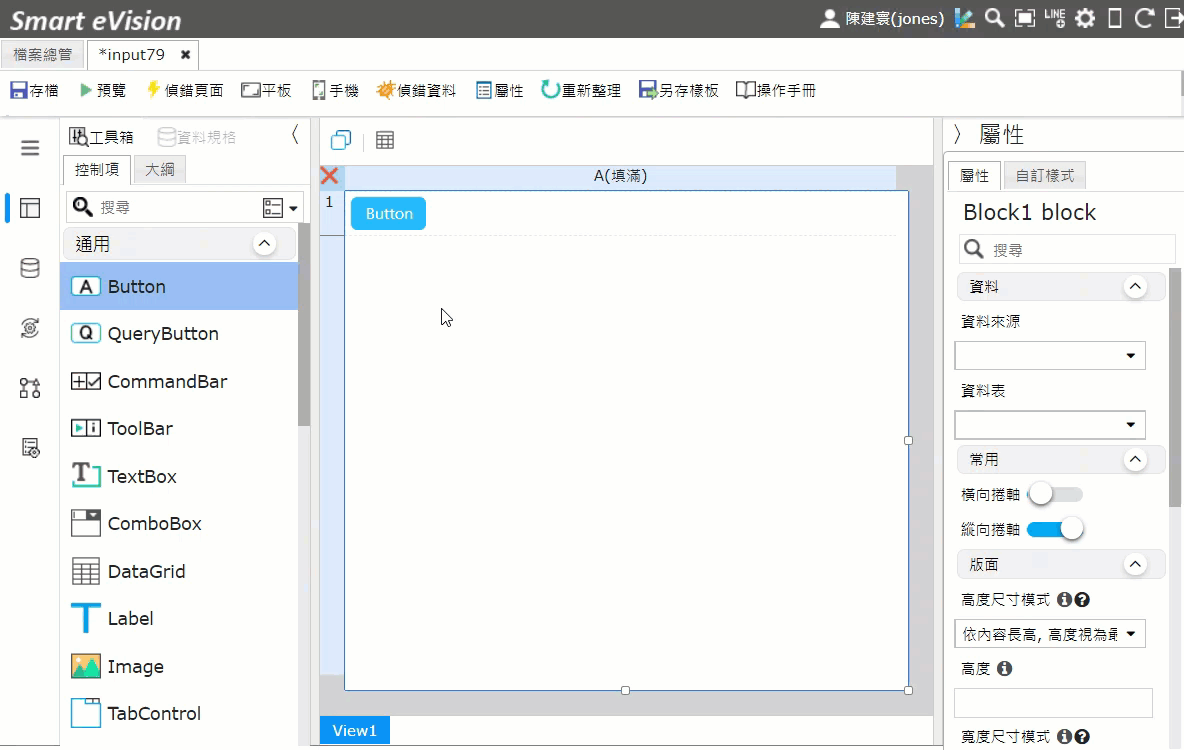This screenshot has height=750, width=1184.
Task: Open the hamburger menu in sidebar
Action: 30,148
